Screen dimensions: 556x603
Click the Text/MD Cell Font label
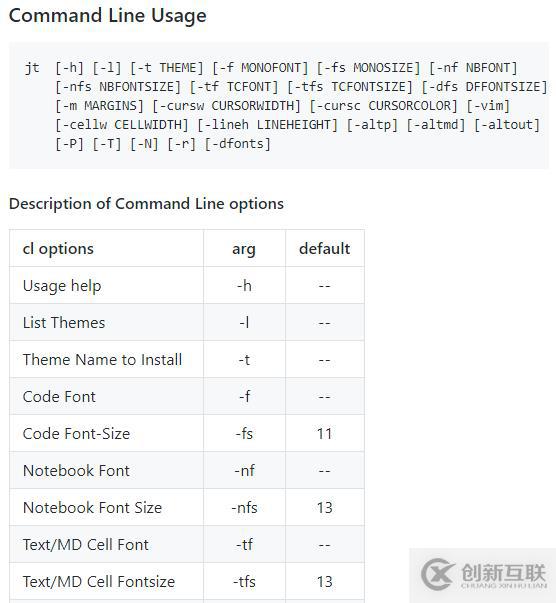tap(86, 545)
